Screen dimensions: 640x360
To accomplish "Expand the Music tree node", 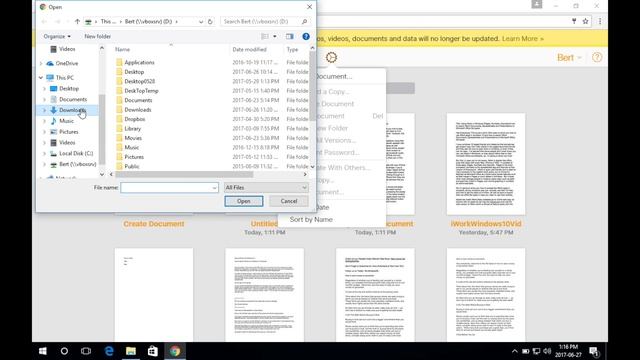I will (44, 121).
